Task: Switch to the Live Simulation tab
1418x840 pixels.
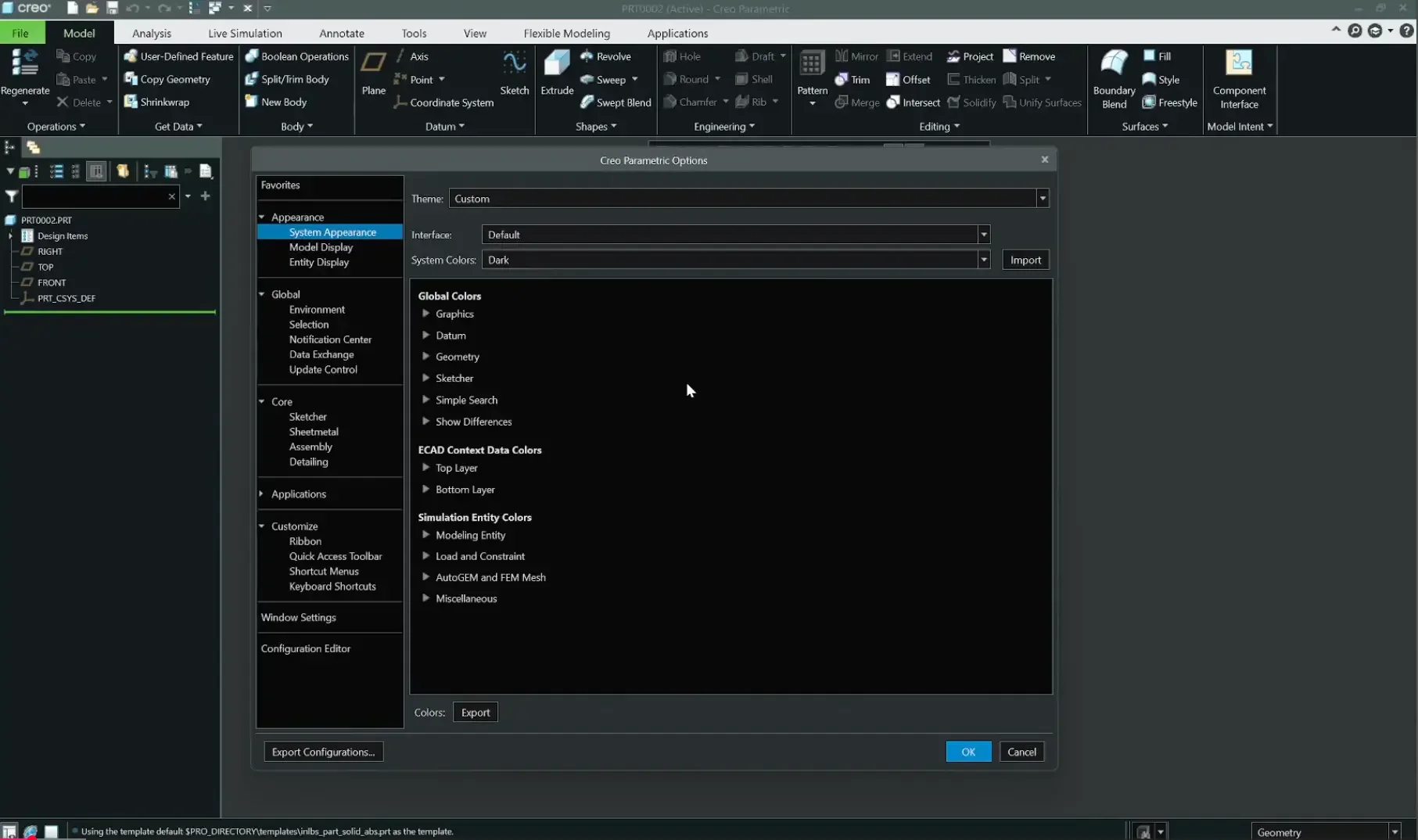Action: [245, 33]
